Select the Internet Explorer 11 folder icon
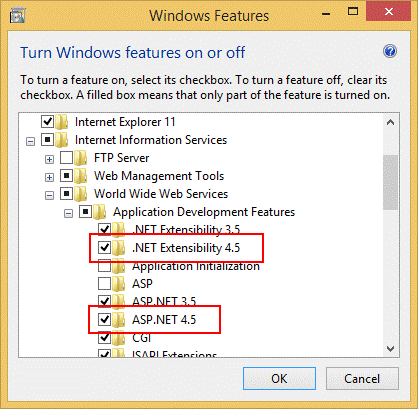This screenshot has height=409, width=418. [x=62, y=122]
